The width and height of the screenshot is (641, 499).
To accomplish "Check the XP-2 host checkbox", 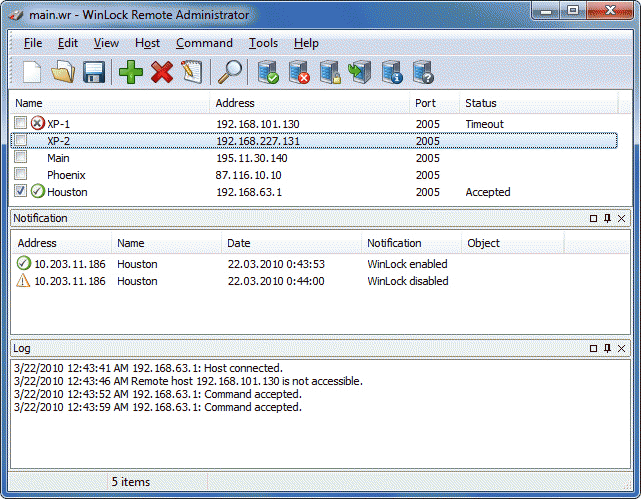I will click(20, 140).
